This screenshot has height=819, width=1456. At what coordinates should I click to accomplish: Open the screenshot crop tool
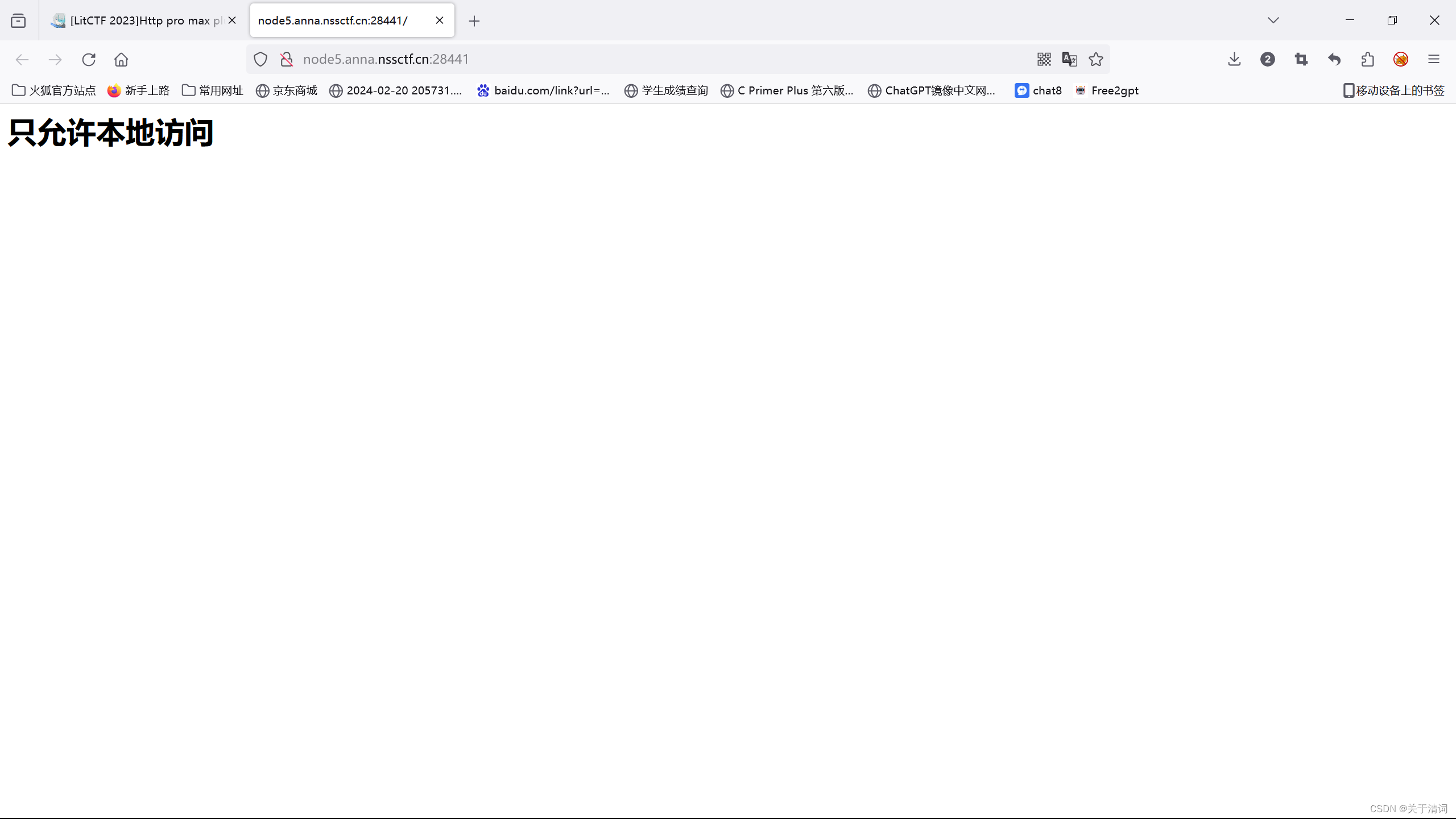click(x=1301, y=59)
